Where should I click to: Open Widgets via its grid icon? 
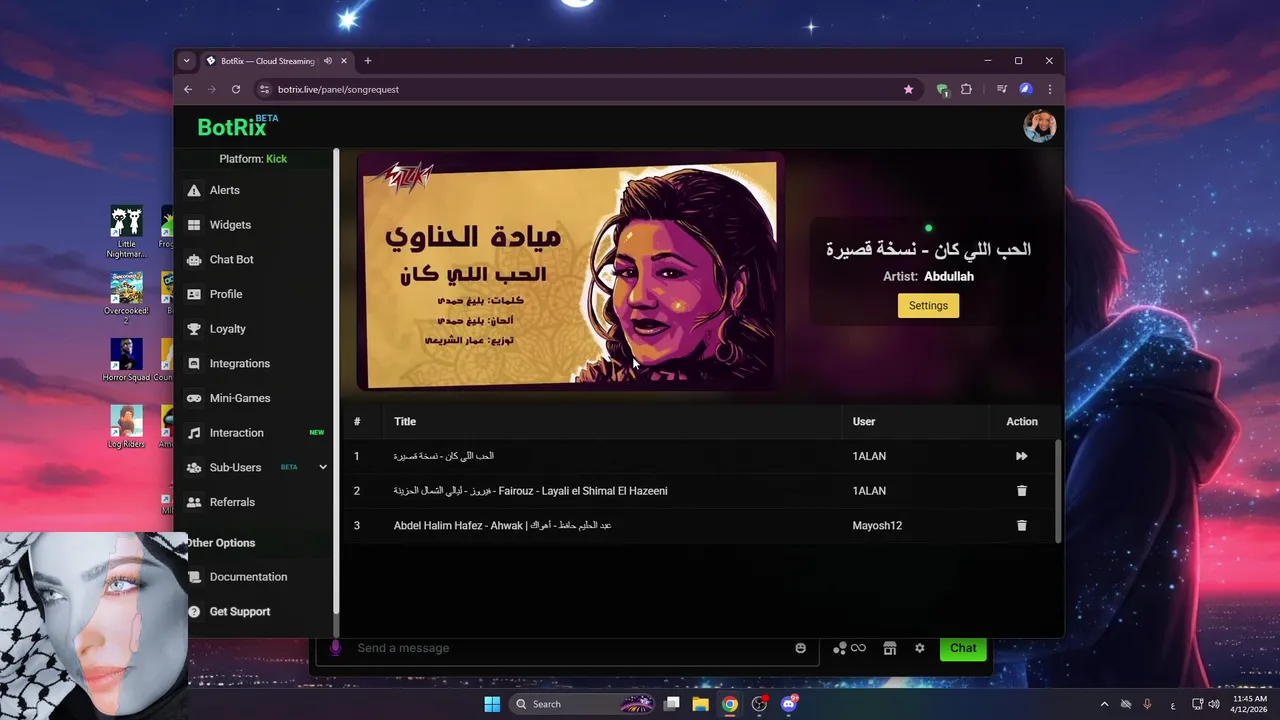(x=194, y=225)
